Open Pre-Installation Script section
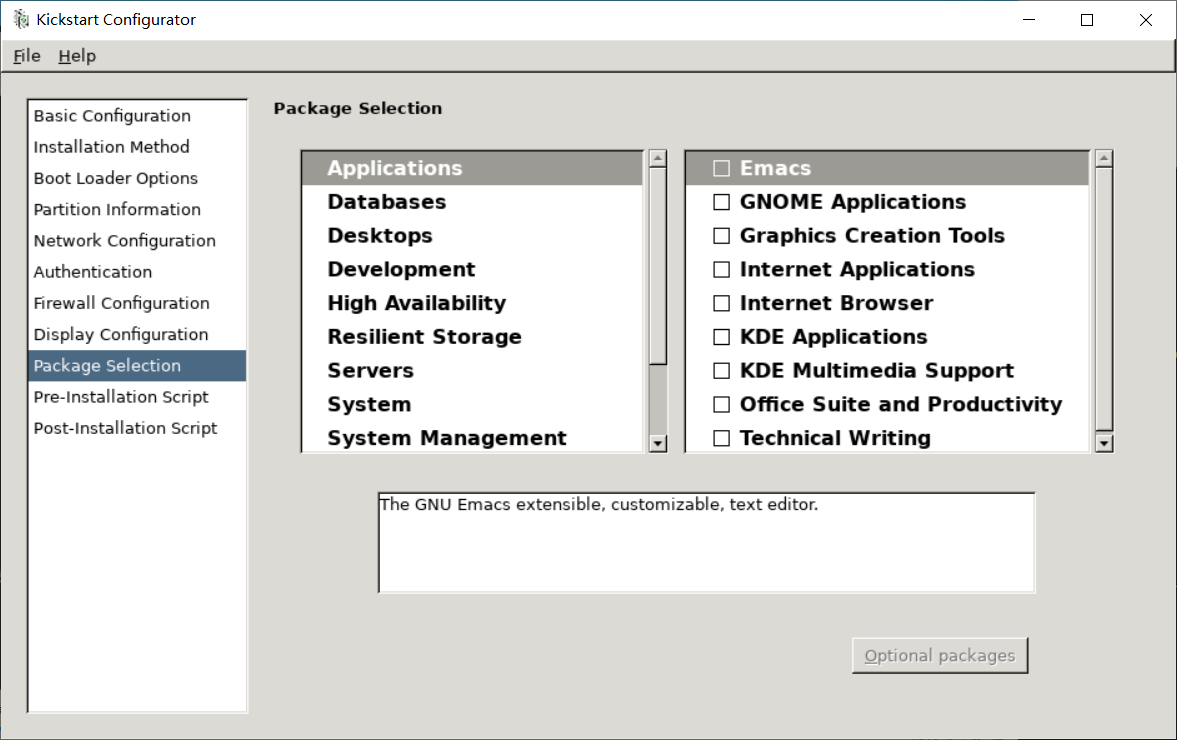 (137, 397)
